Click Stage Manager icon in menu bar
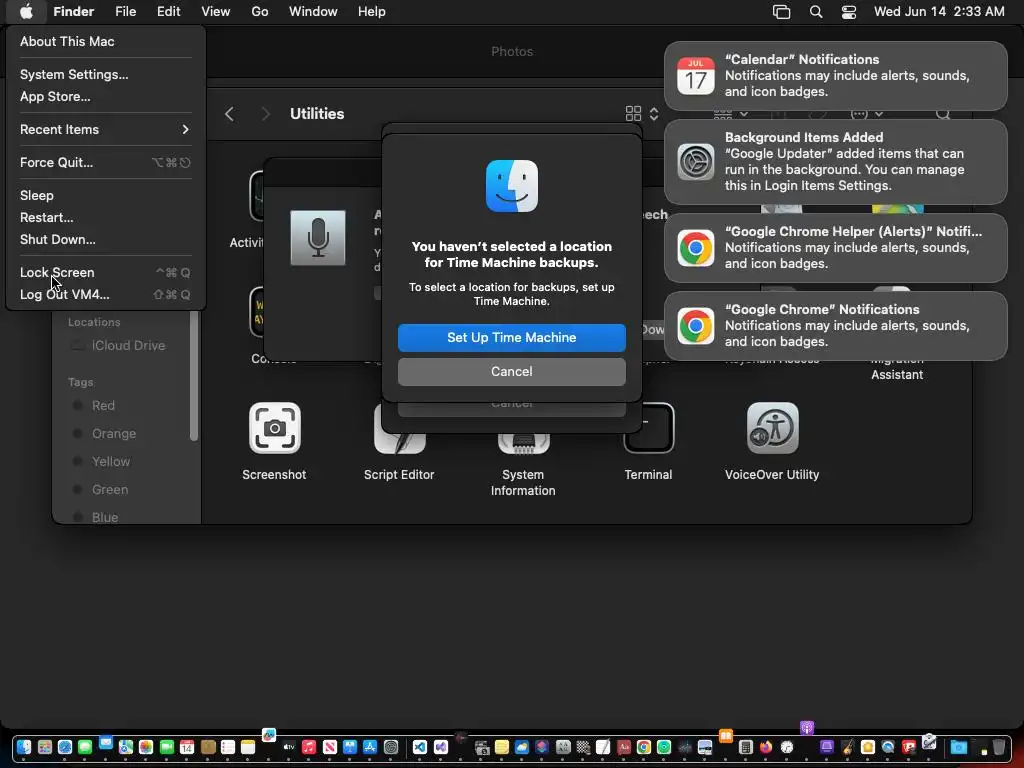The height and width of the screenshot is (768, 1024). [x=782, y=12]
